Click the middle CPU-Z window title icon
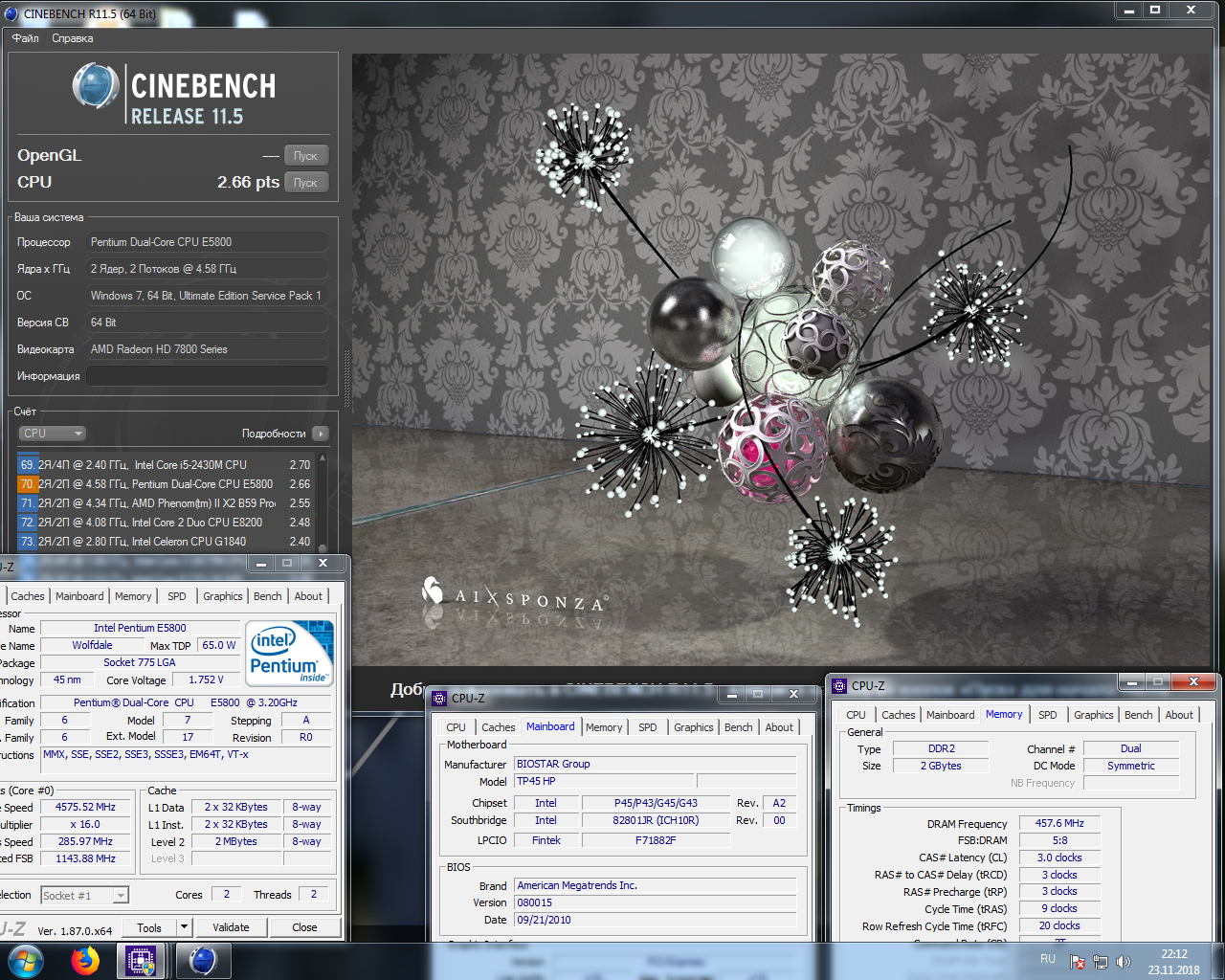Viewport: 1225px width, 980px height. [439, 698]
